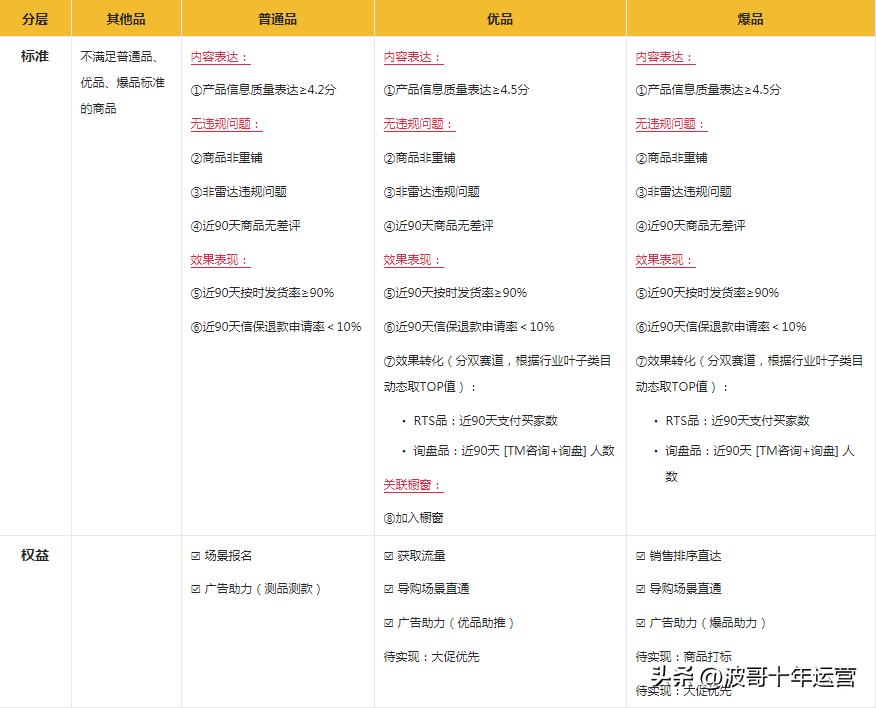Enable 导购场景直通 under 爆品 benefits
The width and height of the screenshot is (876, 708).
(679, 589)
